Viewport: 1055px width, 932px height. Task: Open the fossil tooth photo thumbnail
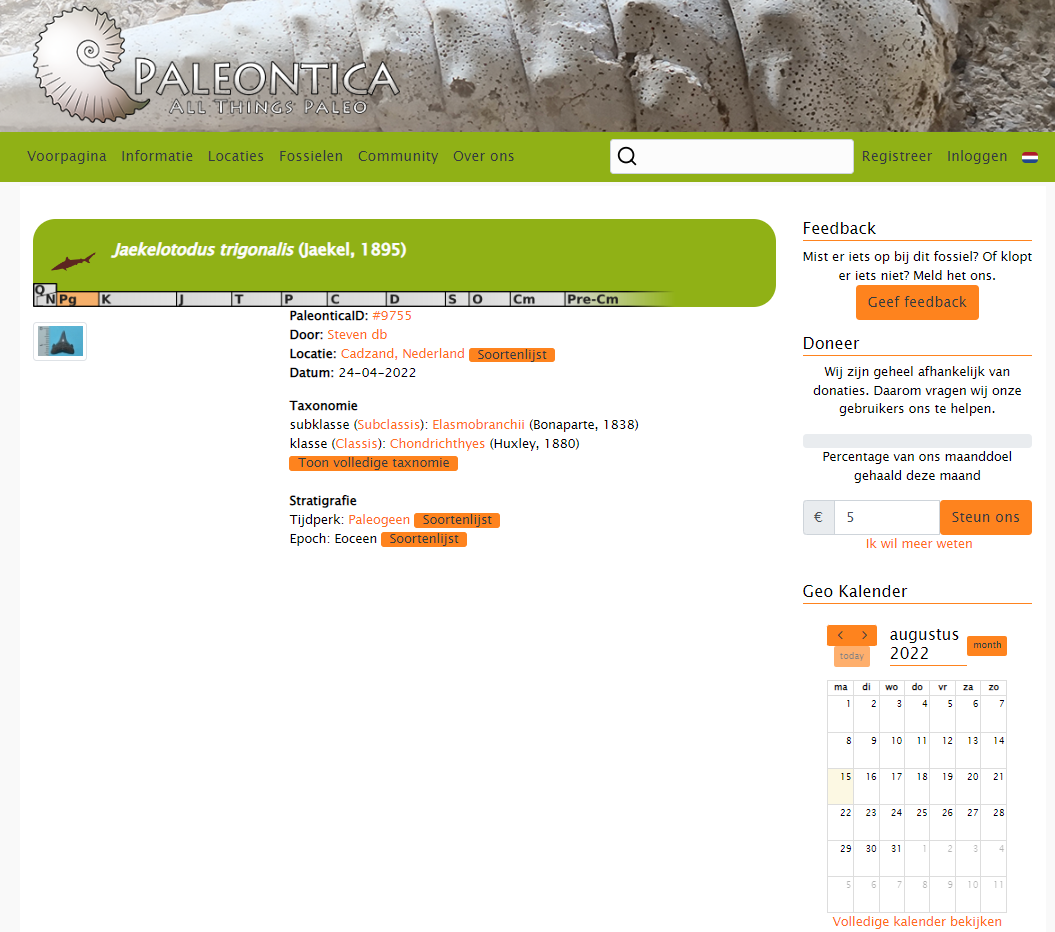pyautogui.click(x=60, y=342)
